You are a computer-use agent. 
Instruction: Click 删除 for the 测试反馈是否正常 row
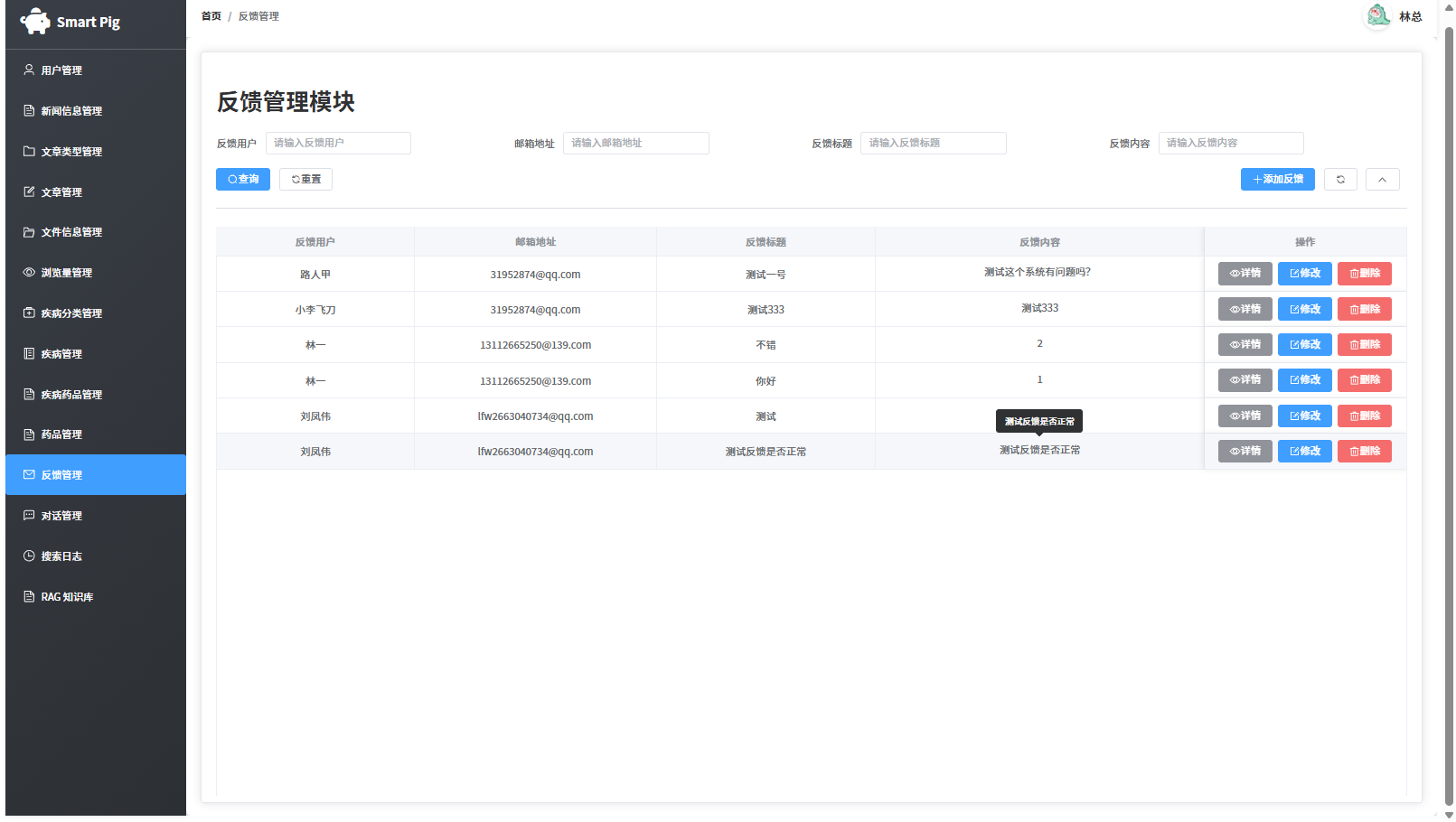pos(1365,451)
